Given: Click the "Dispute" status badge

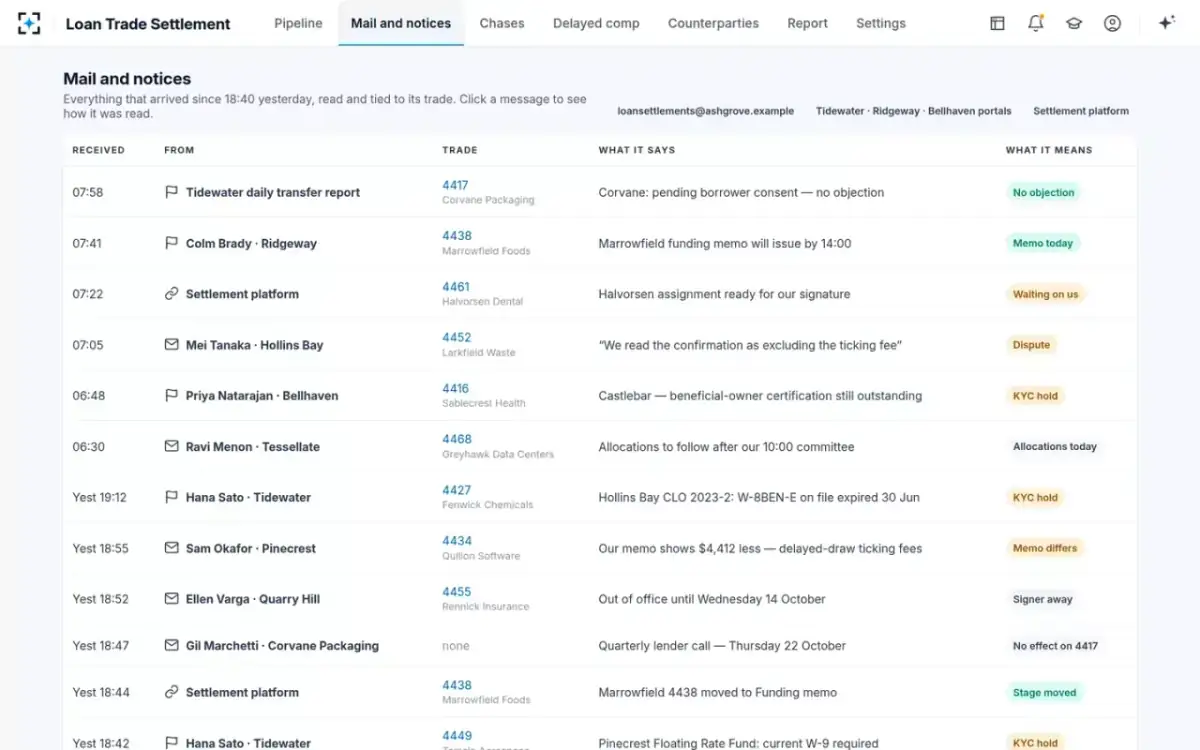Looking at the screenshot, I should click(x=1031, y=345).
